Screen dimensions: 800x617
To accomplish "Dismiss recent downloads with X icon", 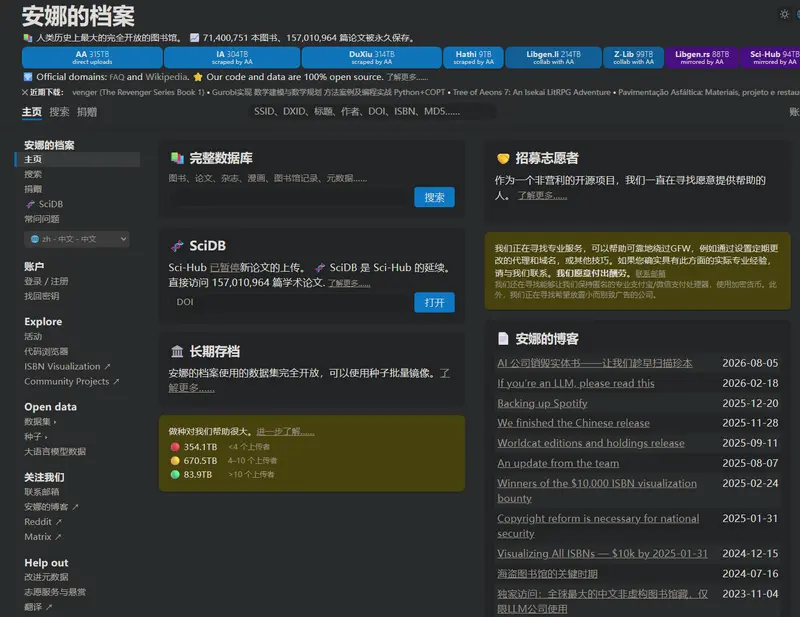I will [24, 92].
